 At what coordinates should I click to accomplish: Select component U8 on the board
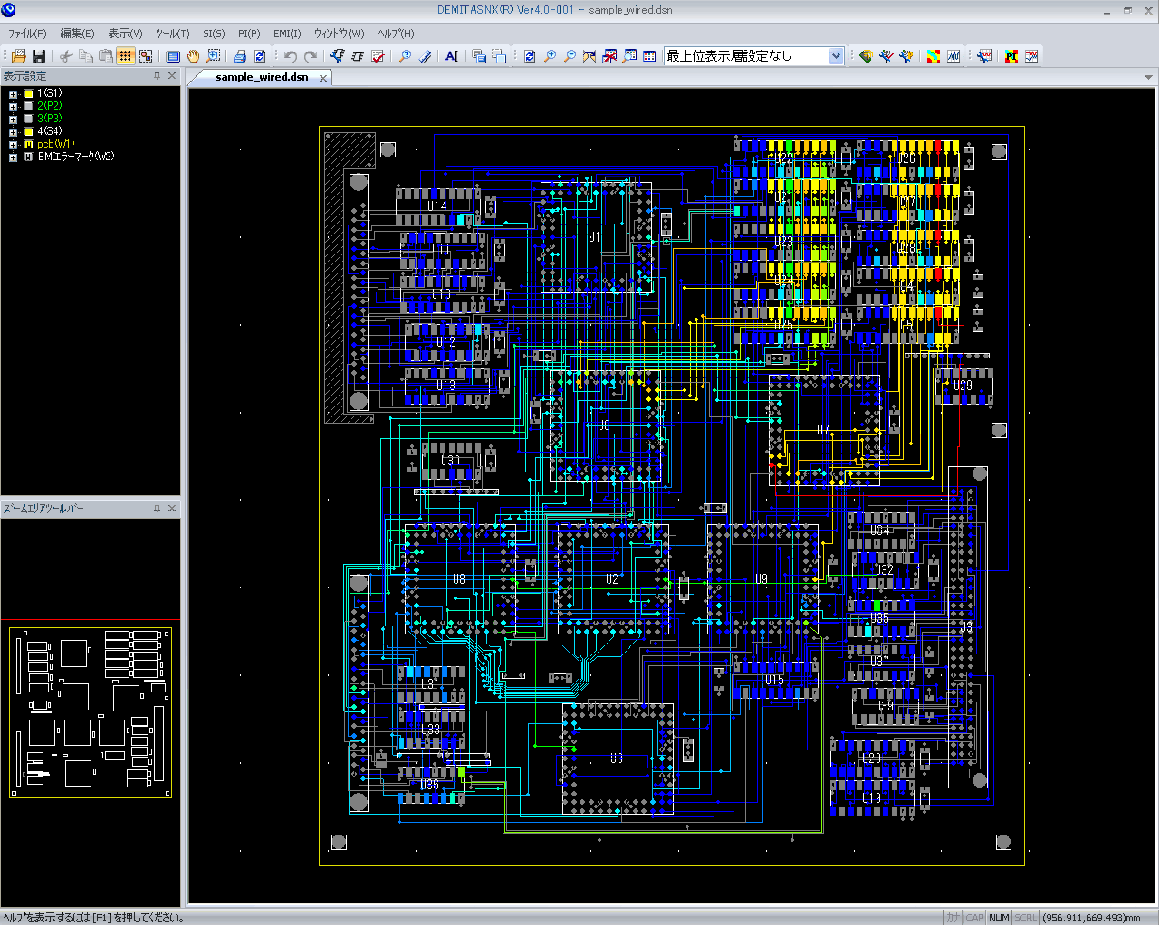click(459, 579)
